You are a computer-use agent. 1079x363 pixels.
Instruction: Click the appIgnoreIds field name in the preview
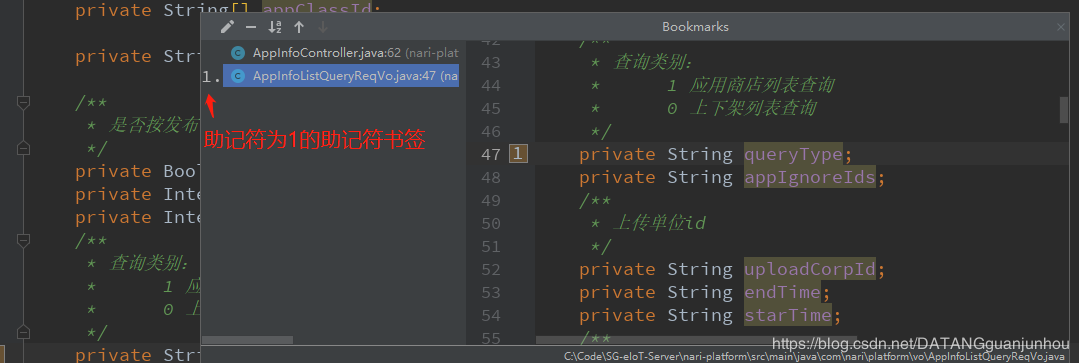[810, 177]
